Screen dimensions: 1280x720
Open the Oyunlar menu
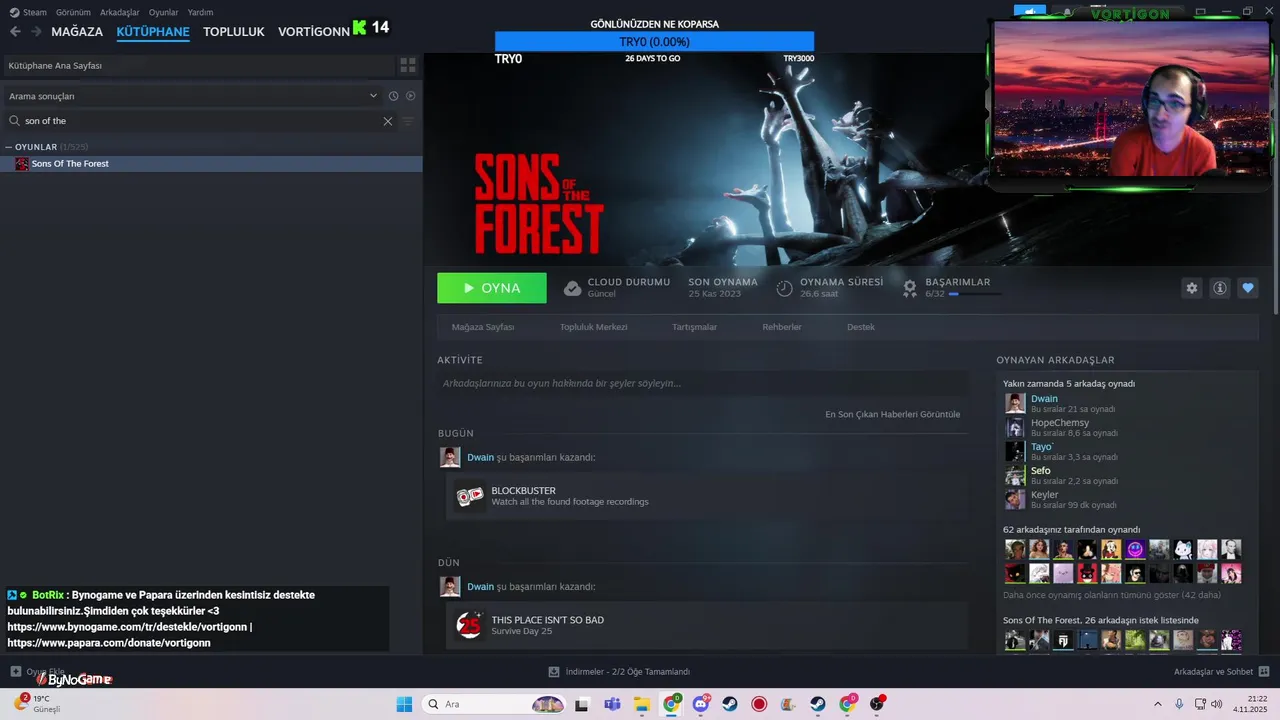tap(164, 12)
